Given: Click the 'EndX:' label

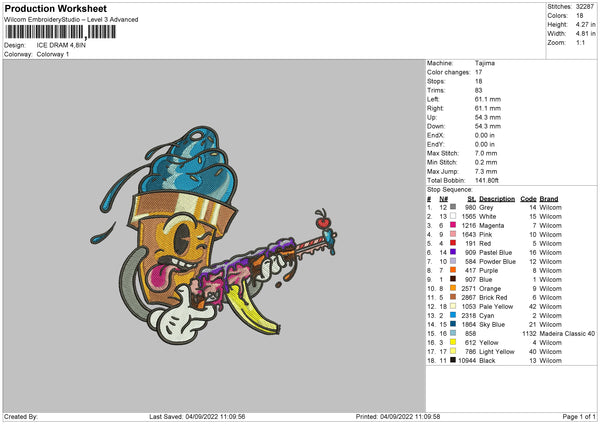Looking at the screenshot, I should tap(435, 135).
